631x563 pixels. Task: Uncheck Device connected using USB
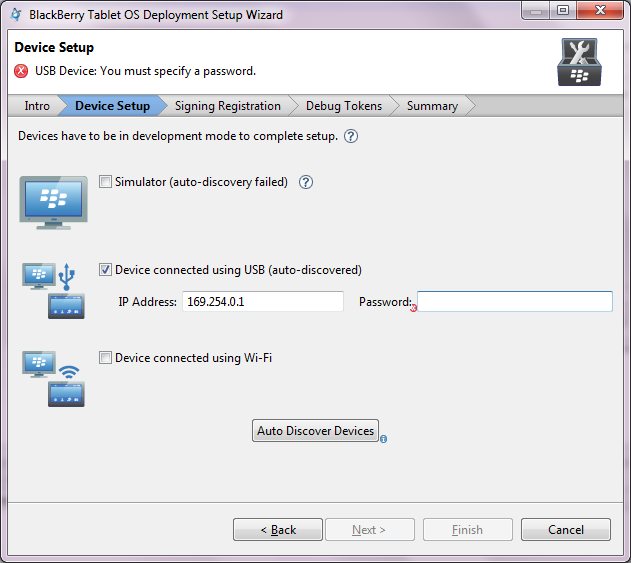pos(105,270)
